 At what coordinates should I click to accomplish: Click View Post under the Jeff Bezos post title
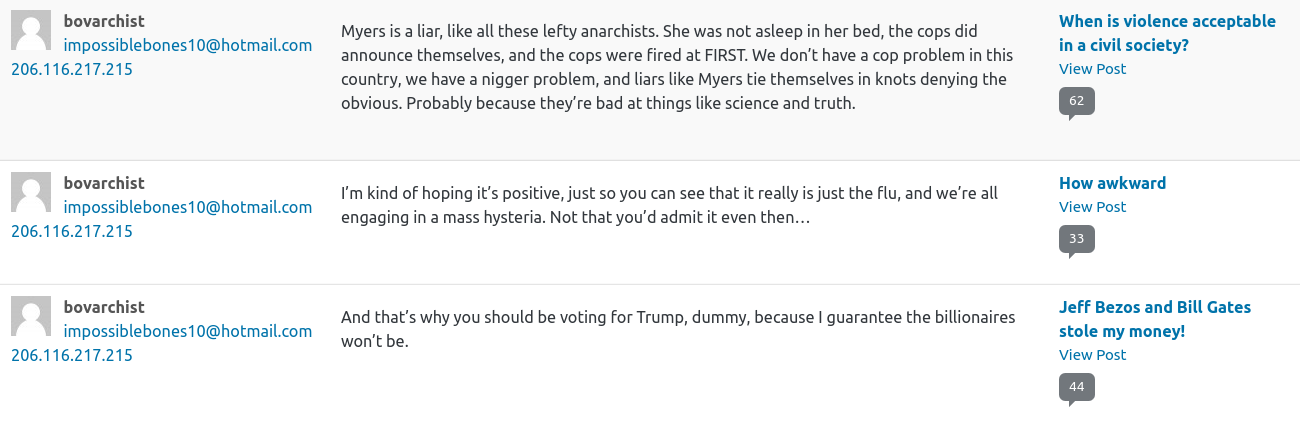click(1092, 355)
